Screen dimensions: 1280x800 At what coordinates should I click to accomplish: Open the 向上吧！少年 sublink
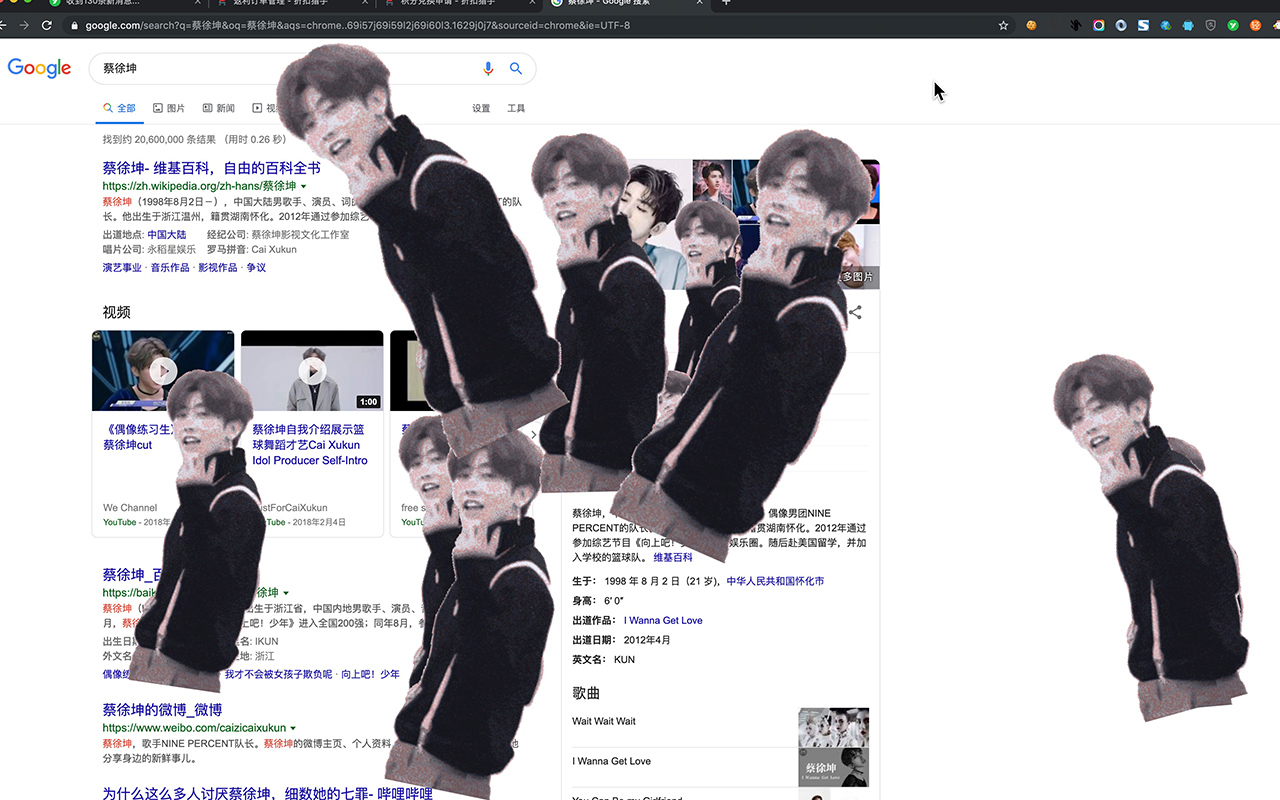370,675
